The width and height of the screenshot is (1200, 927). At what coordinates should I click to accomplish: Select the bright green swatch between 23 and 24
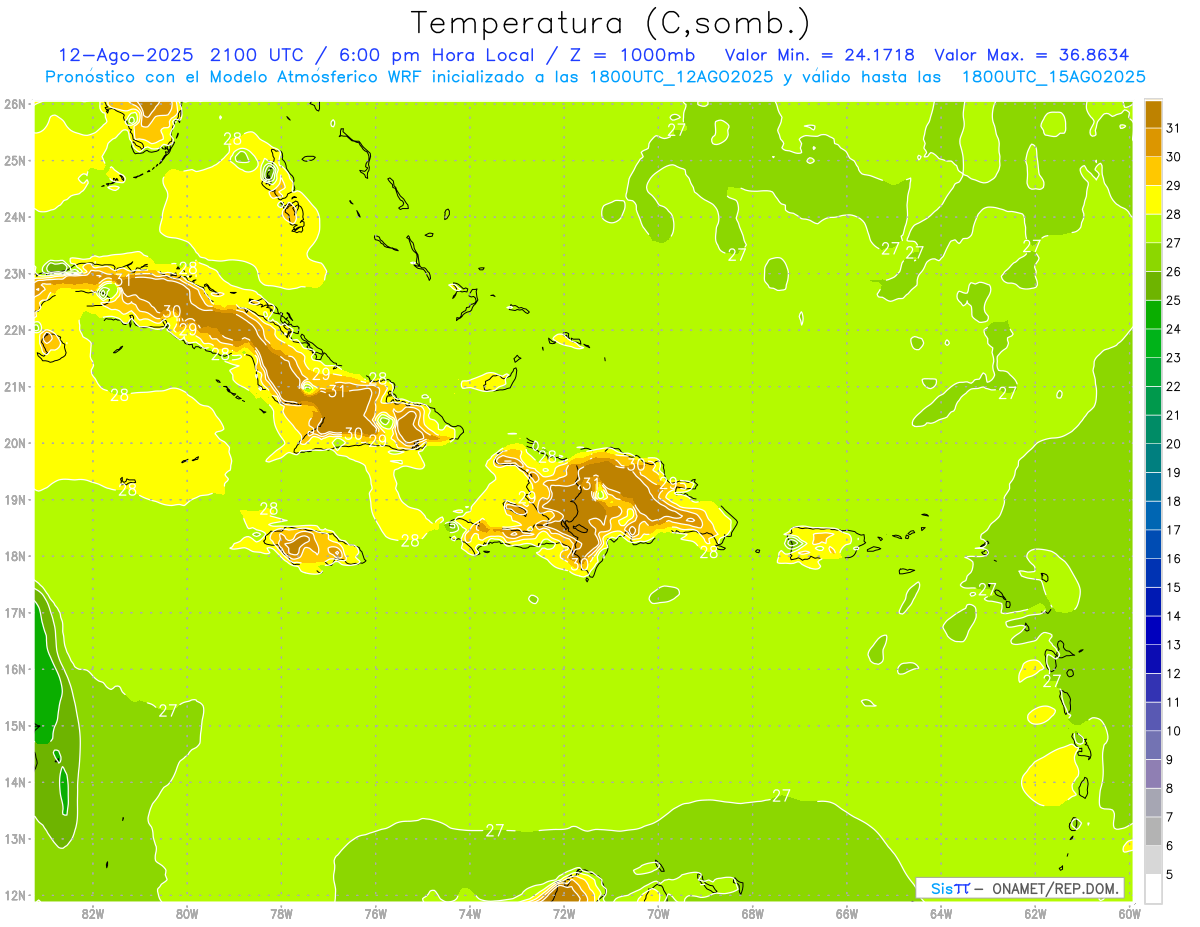click(x=1153, y=343)
